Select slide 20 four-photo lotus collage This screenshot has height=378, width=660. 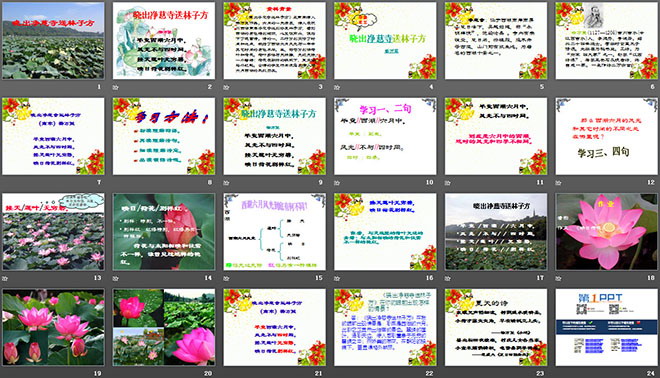coord(164,327)
